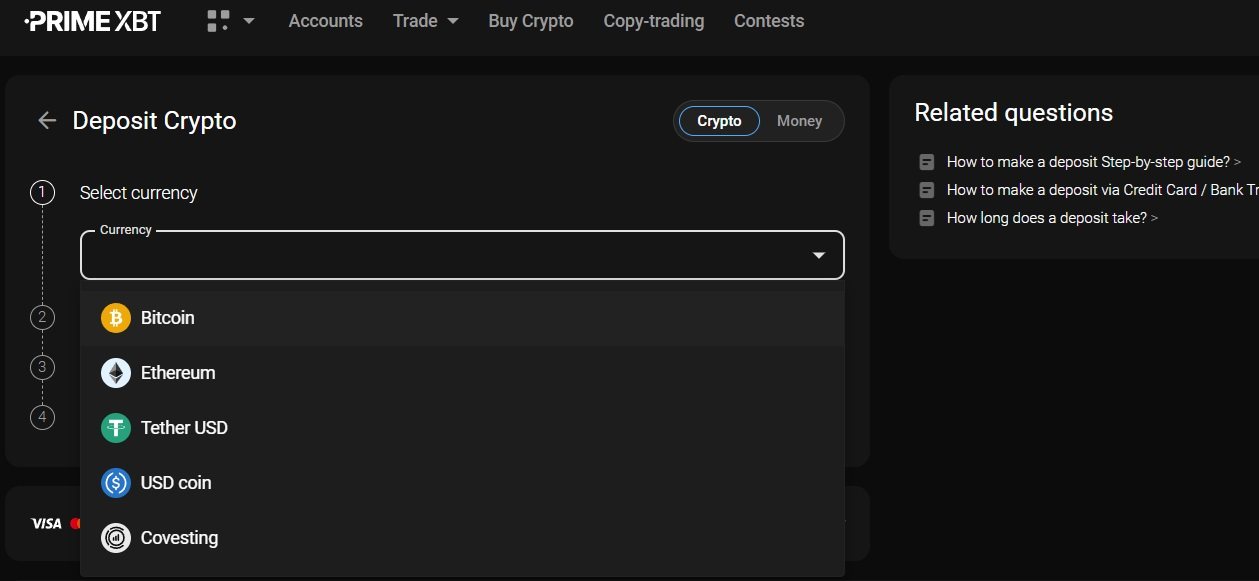Go to the Accounts page
Screen dimensions: 1259x581
point(326,21)
